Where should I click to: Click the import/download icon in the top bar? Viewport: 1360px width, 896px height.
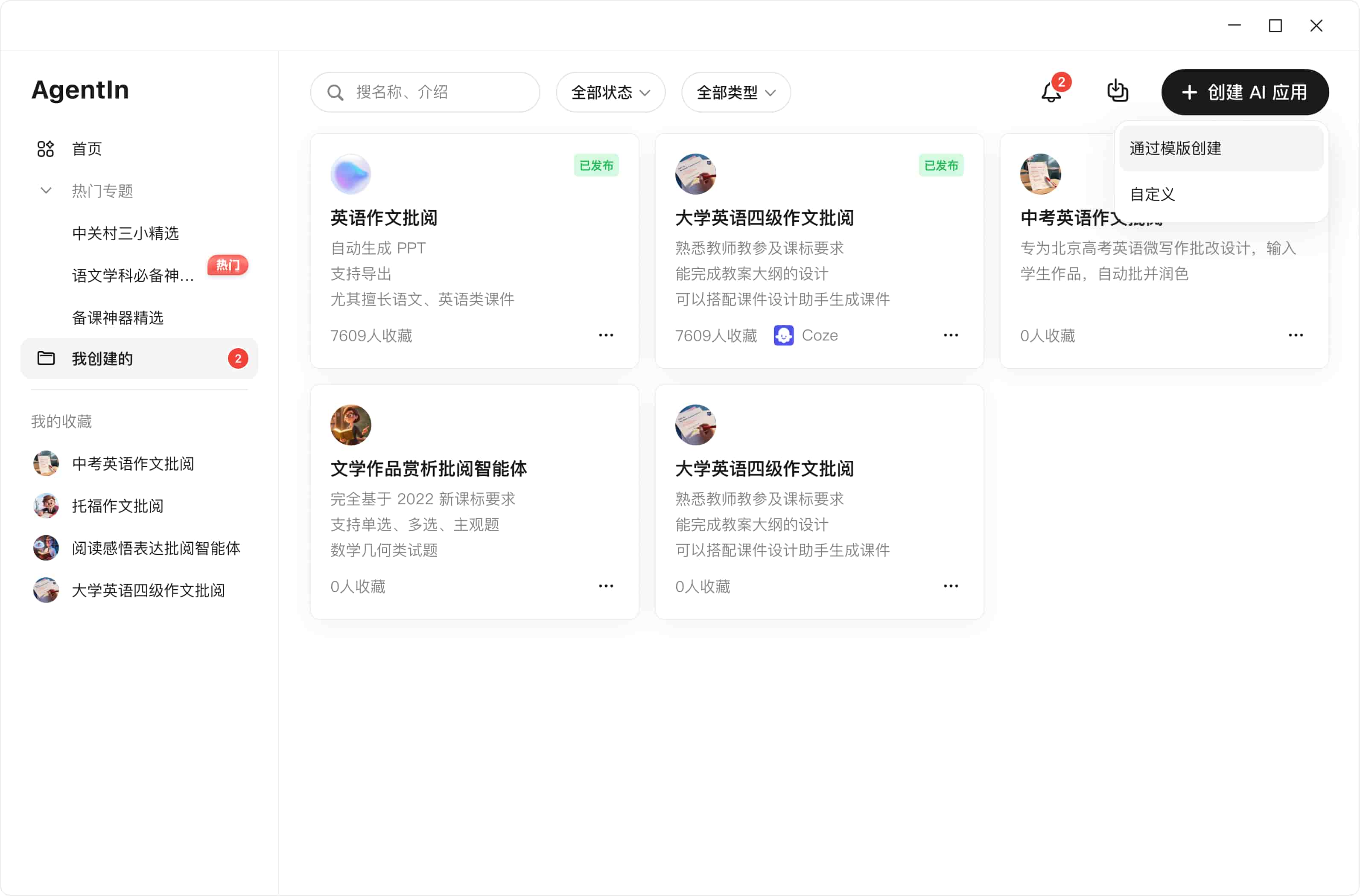[x=1117, y=91]
